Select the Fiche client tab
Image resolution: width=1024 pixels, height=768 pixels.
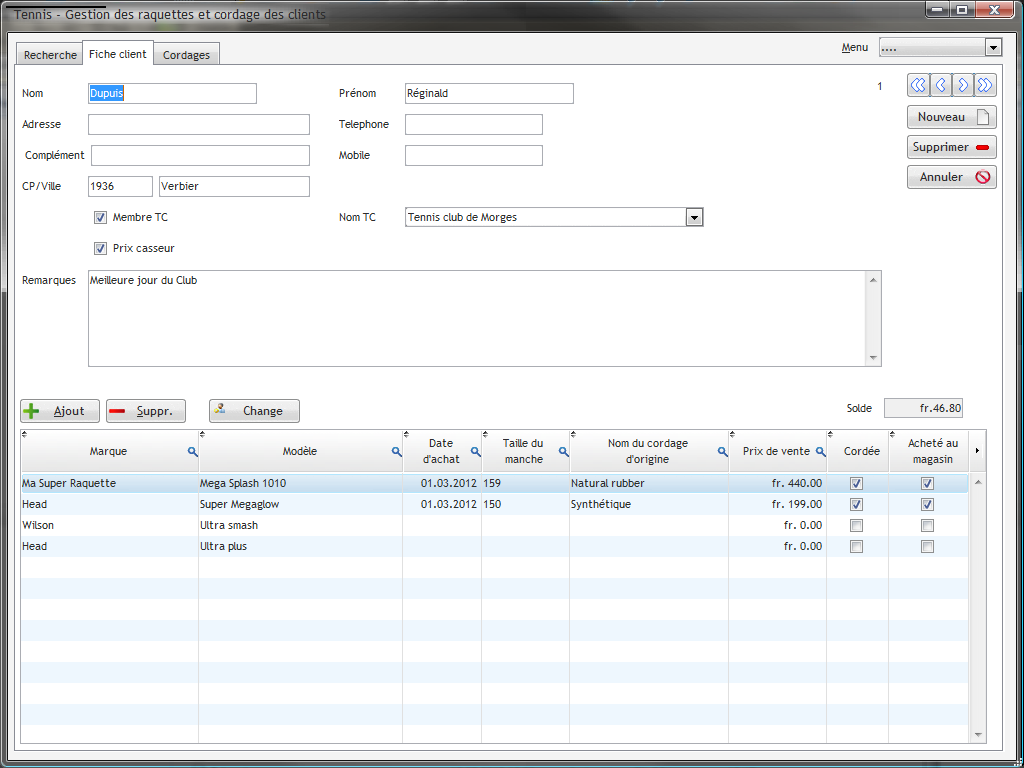click(x=118, y=54)
